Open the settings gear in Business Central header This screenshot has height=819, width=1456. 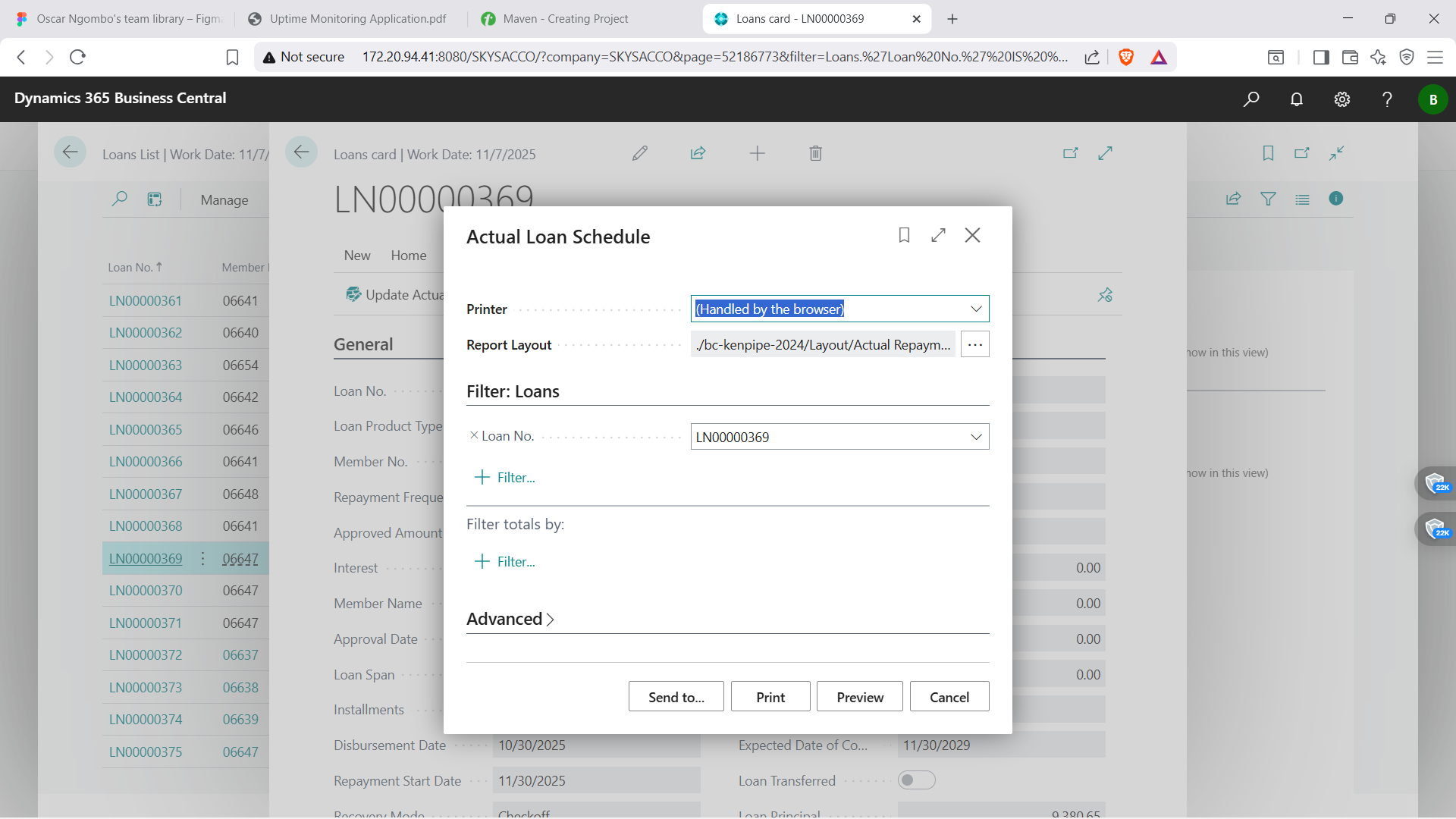(1342, 99)
